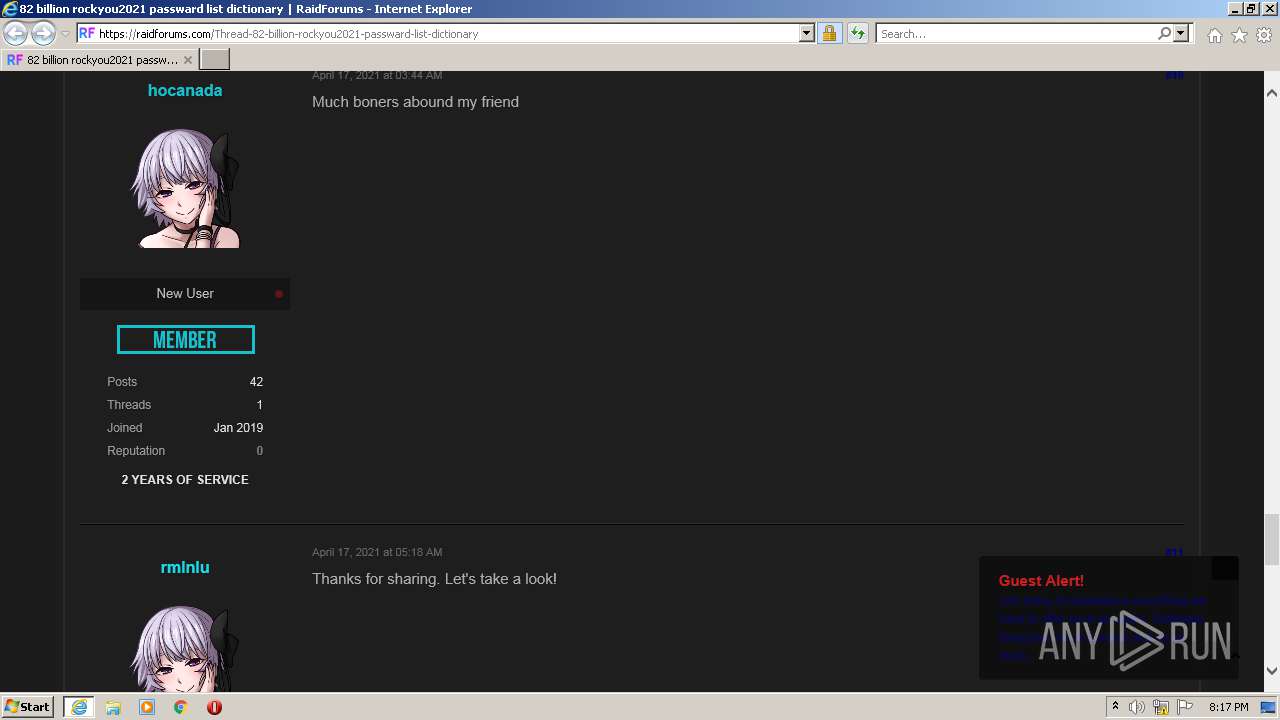Click hocanada's anime avatar image
Image resolution: width=1280 pixels, height=720 pixels.
coord(185,187)
